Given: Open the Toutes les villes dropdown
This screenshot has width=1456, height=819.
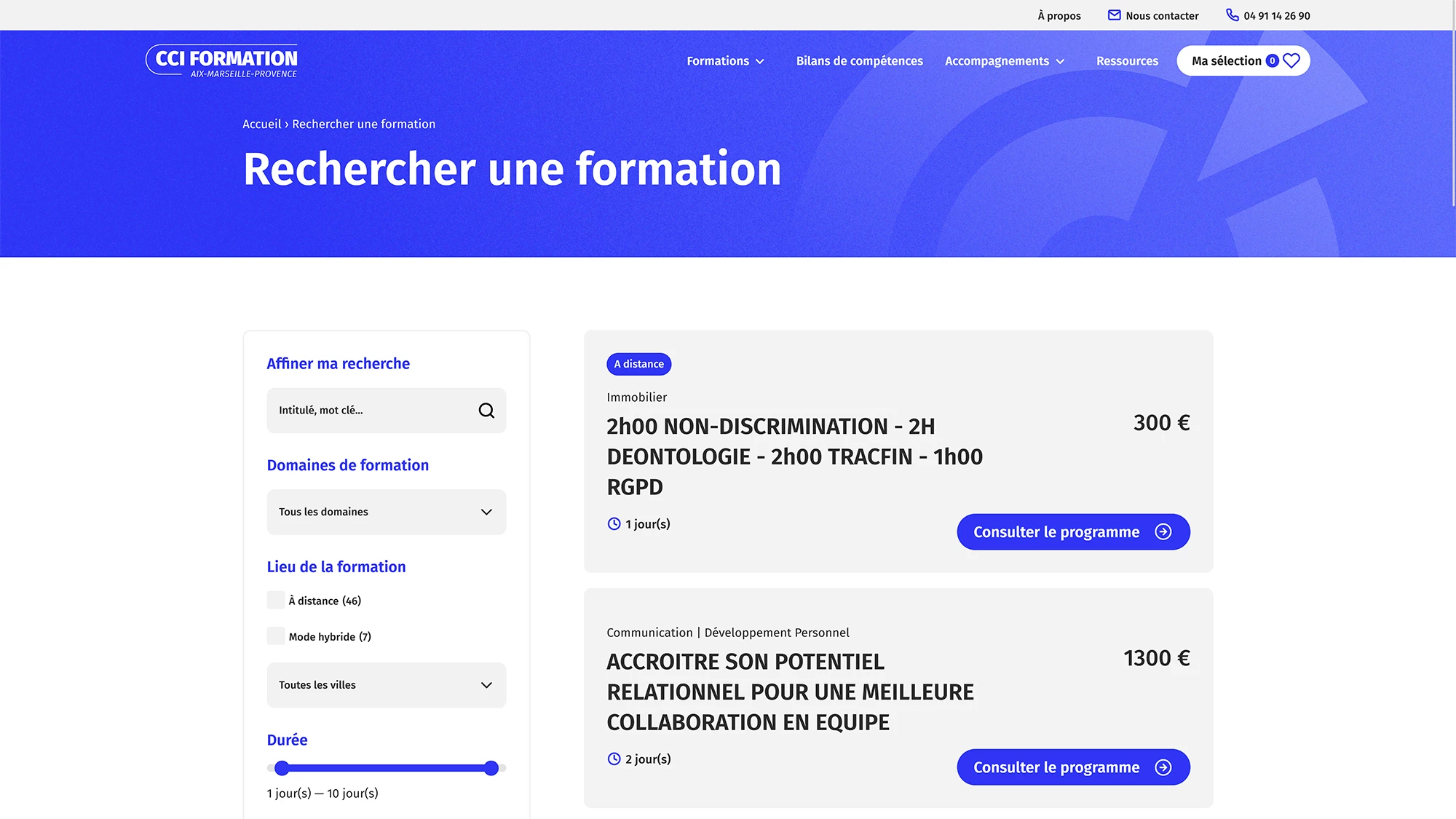Looking at the screenshot, I should point(386,685).
